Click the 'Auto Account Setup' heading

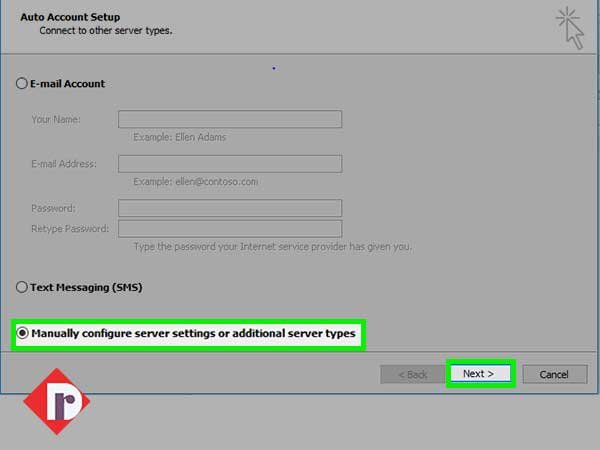tap(70, 17)
